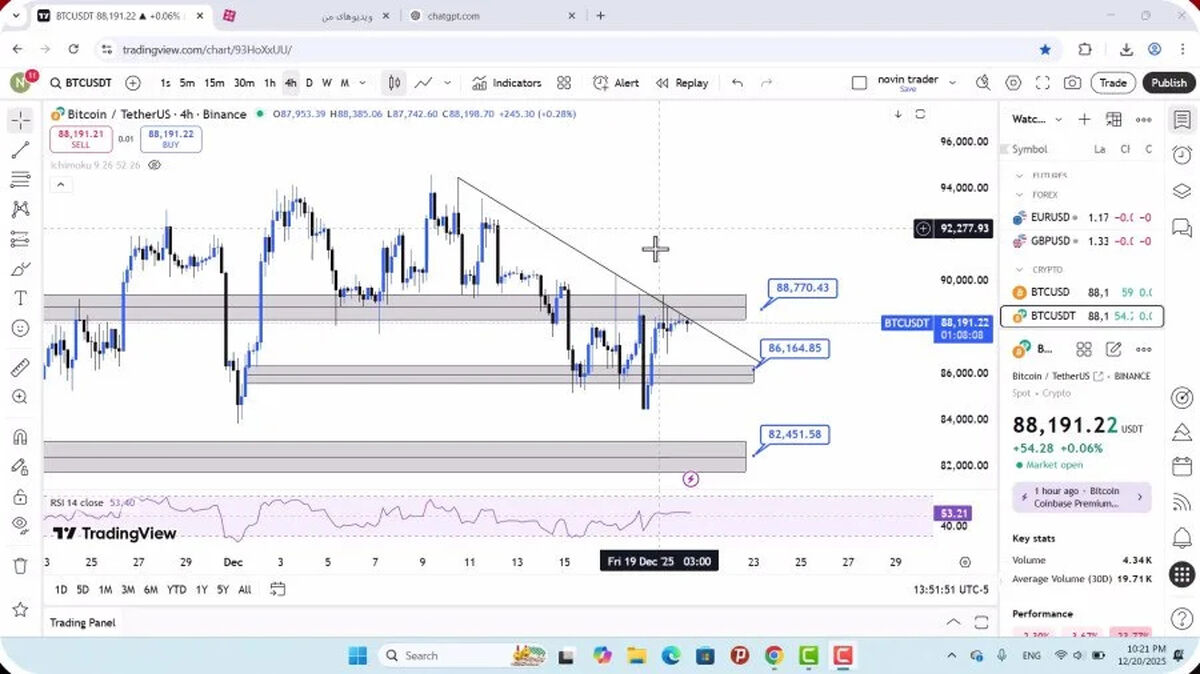Open chart settings gear icon
Image resolution: width=1200 pixels, height=674 pixels.
pos(1013,83)
